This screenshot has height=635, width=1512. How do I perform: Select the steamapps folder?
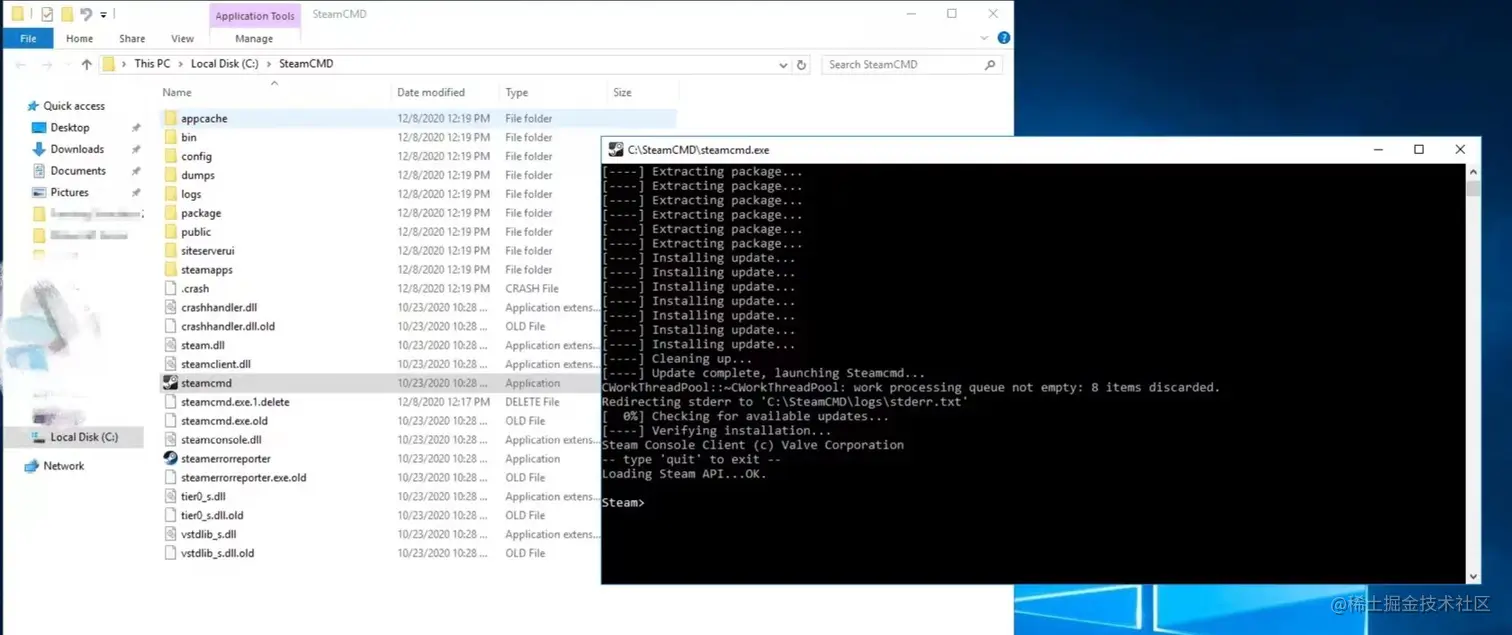tap(207, 270)
